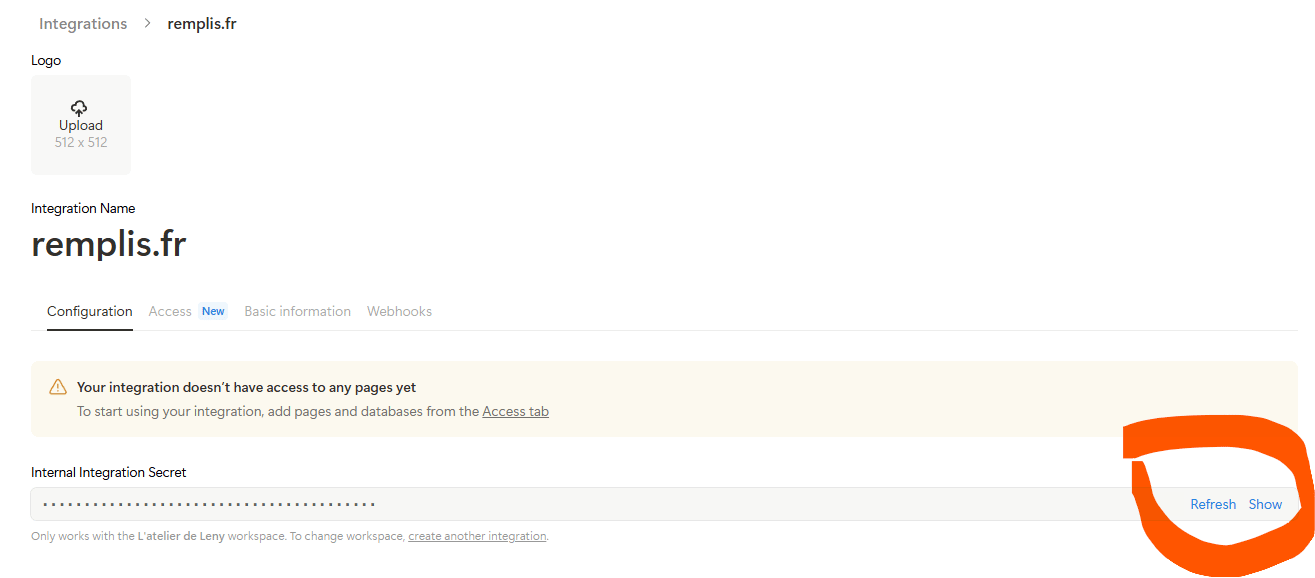Click the Internal Integration Secret label
The height and width of the screenshot is (578, 1315).
click(109, 472)
